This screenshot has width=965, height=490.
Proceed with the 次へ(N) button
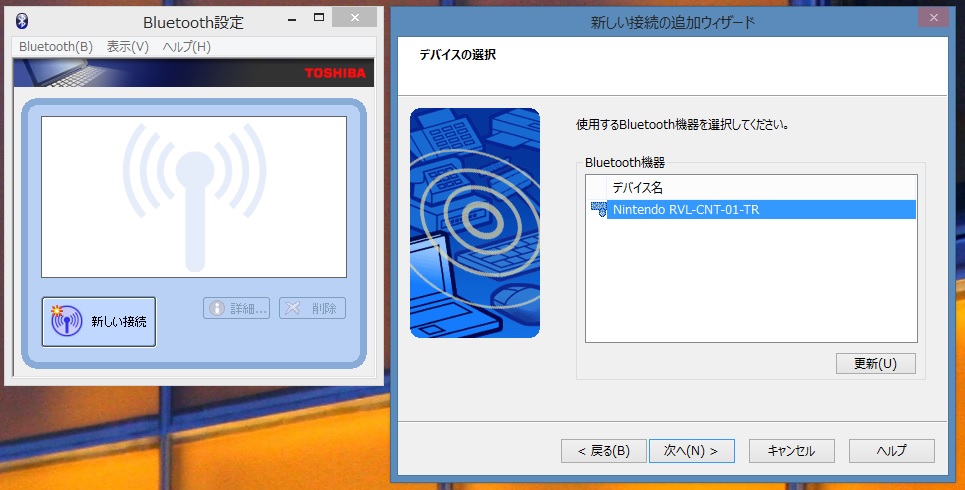pyautogui.click(x=692, y=451)
